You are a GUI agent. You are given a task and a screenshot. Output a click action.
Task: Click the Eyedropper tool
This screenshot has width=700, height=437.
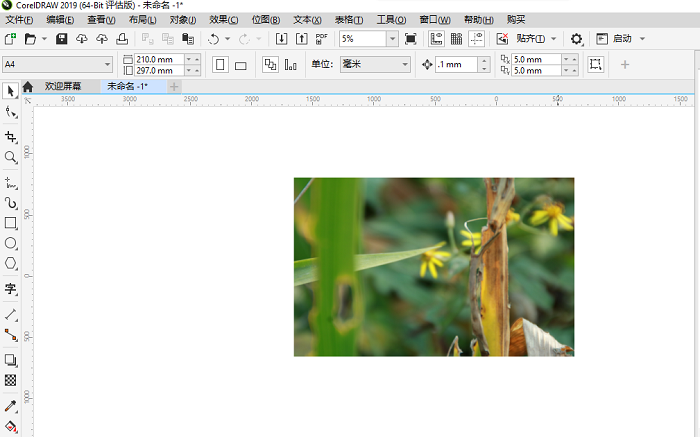tap(11, 406)
